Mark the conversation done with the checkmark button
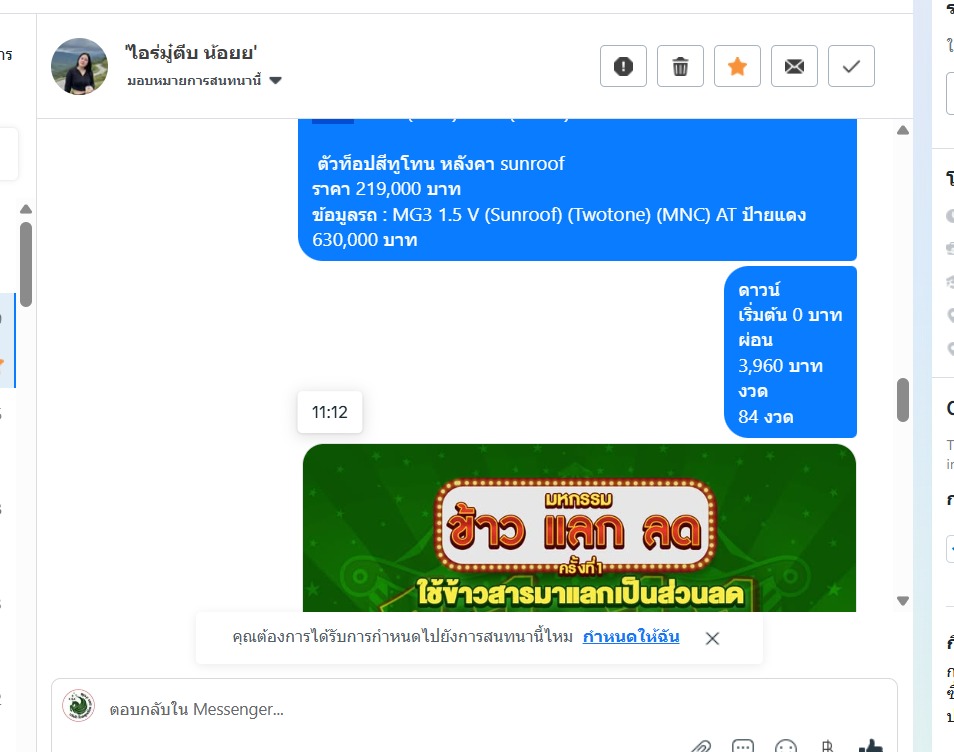 (x=851, y=66)
